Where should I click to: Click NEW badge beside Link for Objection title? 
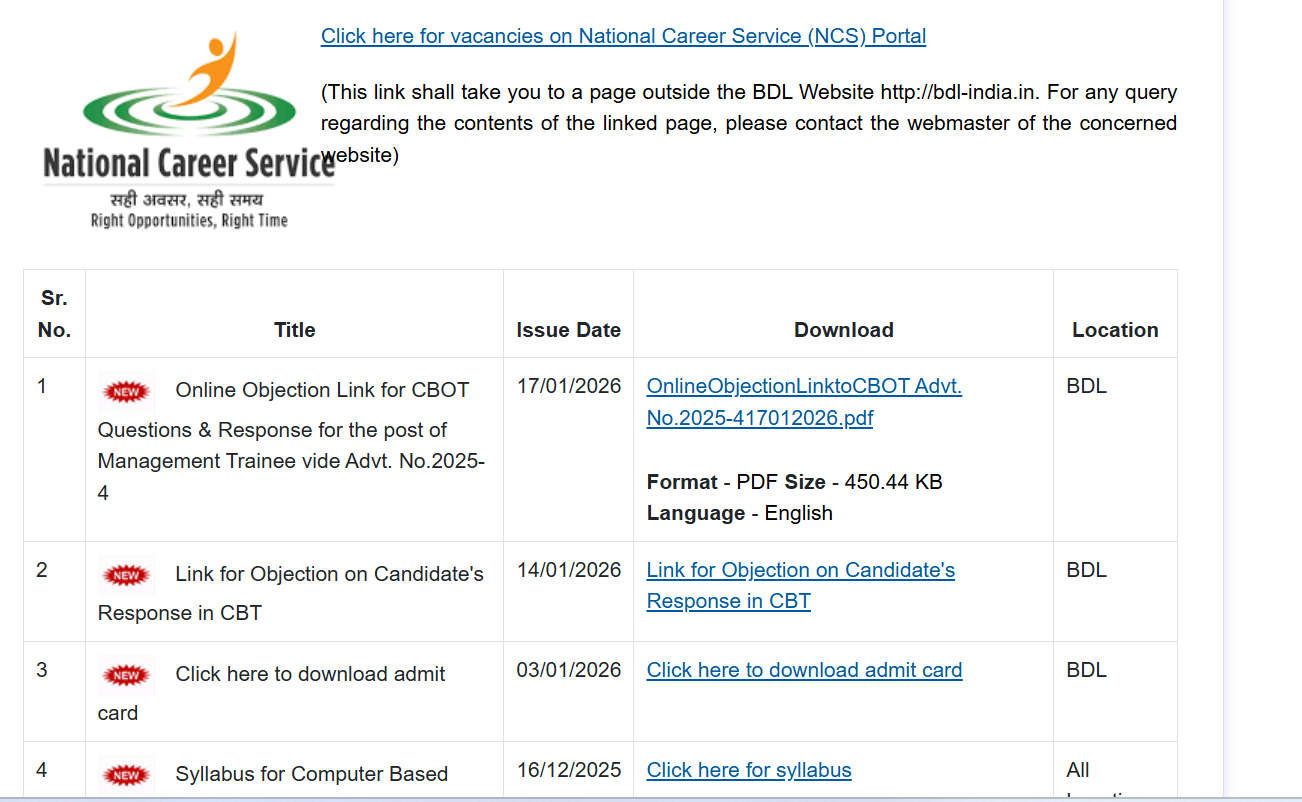tap(126, 575)
